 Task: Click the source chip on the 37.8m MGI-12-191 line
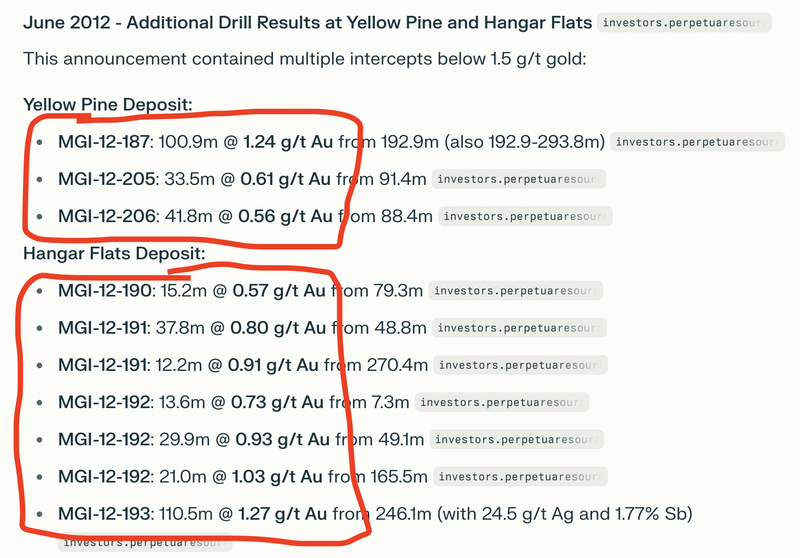click(x=520, y=328)
